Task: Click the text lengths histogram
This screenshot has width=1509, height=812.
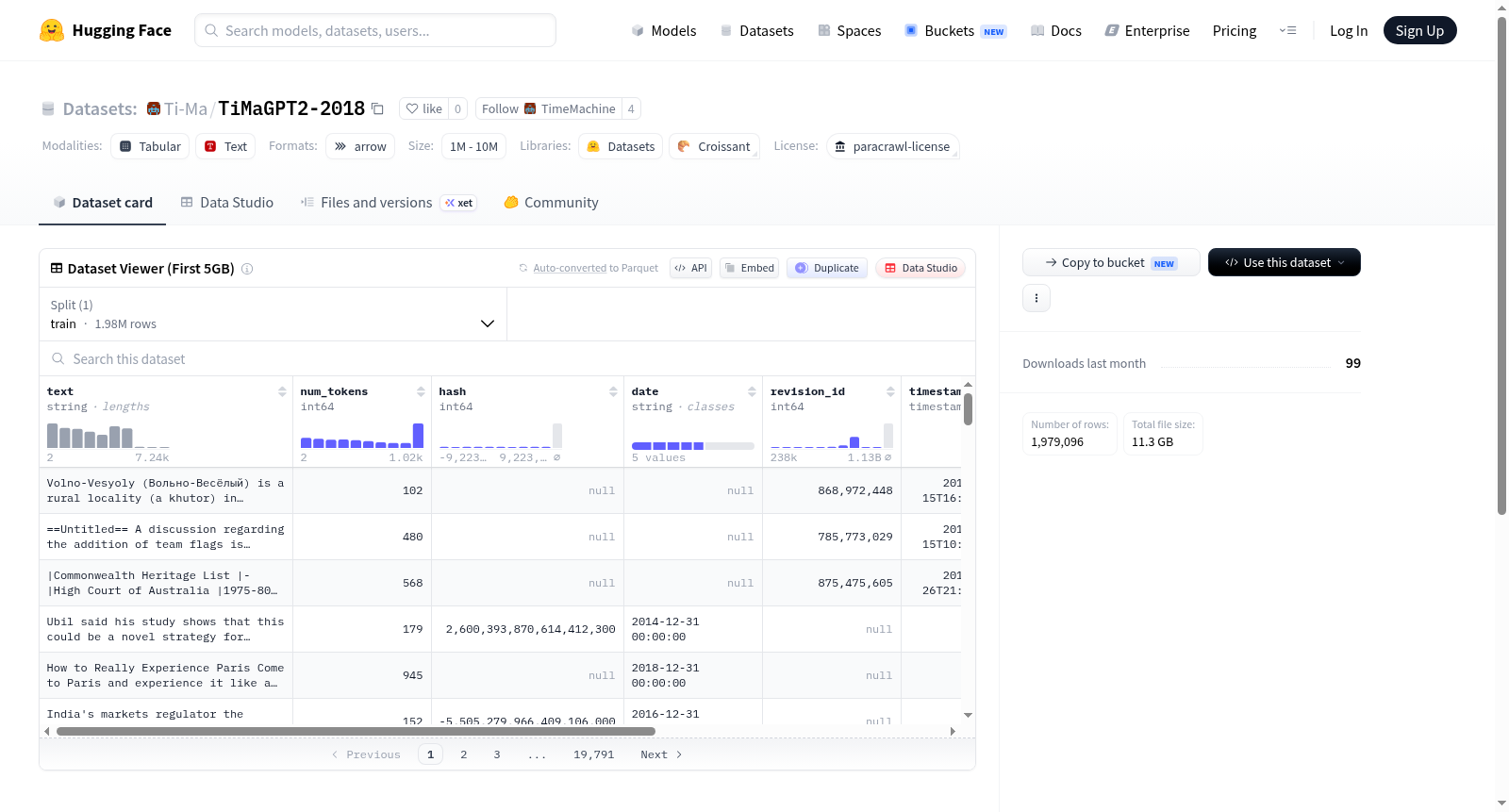Action: (x=108, y=436)
